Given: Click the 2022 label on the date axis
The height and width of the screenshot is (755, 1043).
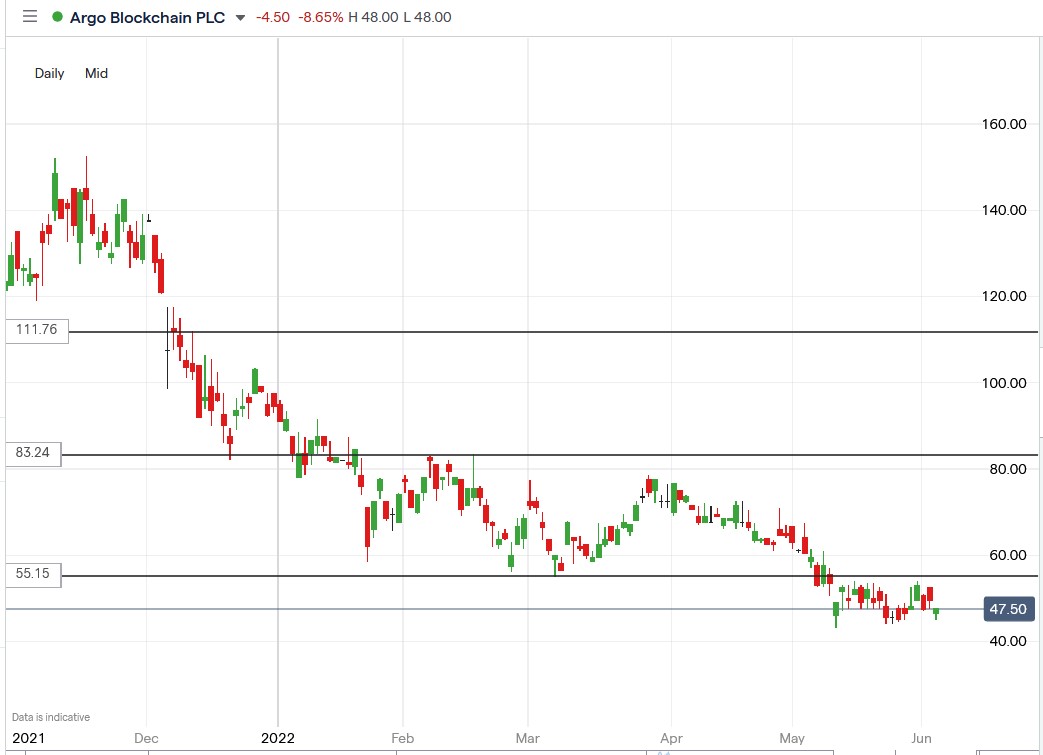Looking at the screenshot, I should (x=277, y=738).
